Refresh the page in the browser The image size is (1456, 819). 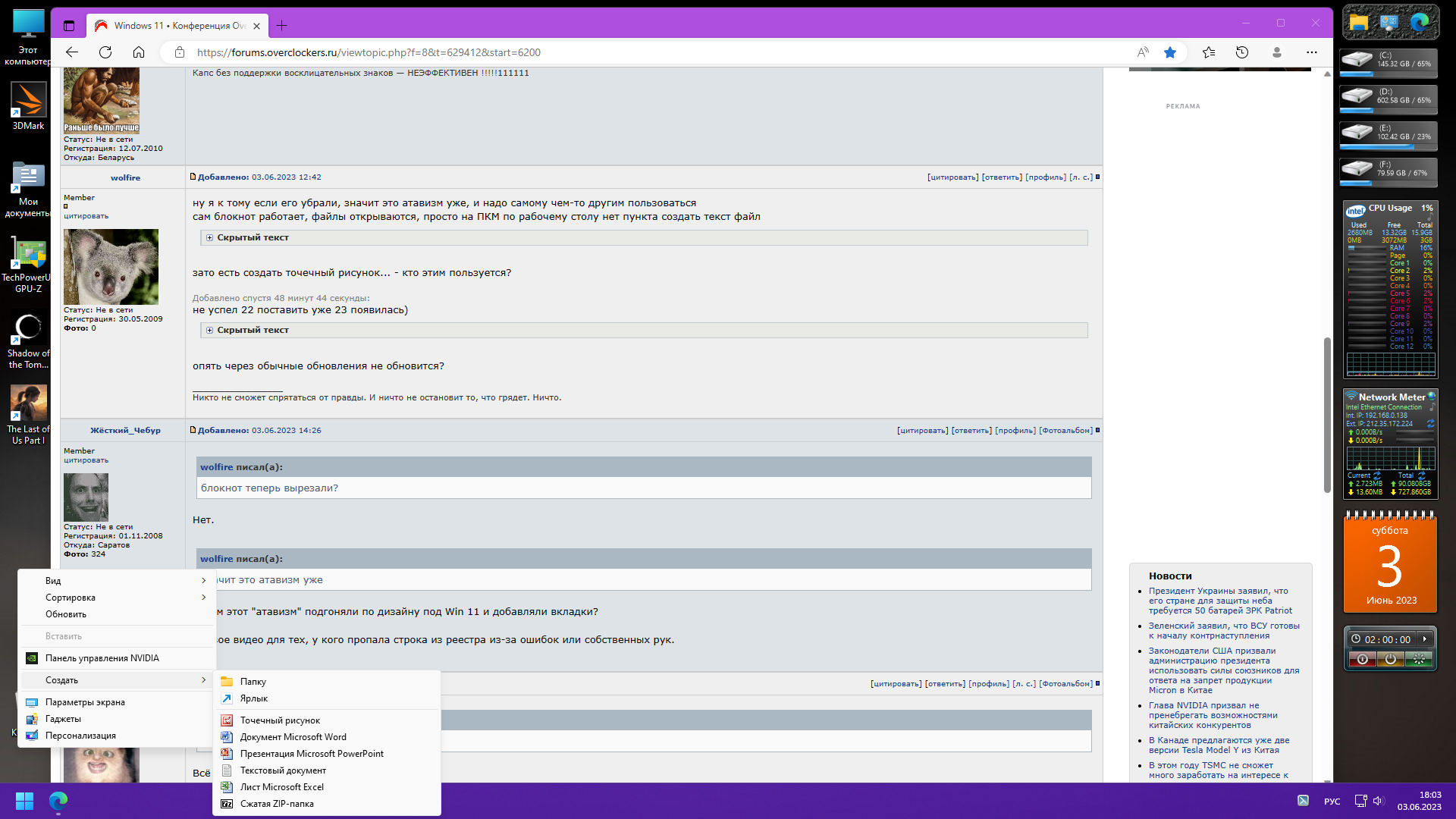click(x=105, y=52)
